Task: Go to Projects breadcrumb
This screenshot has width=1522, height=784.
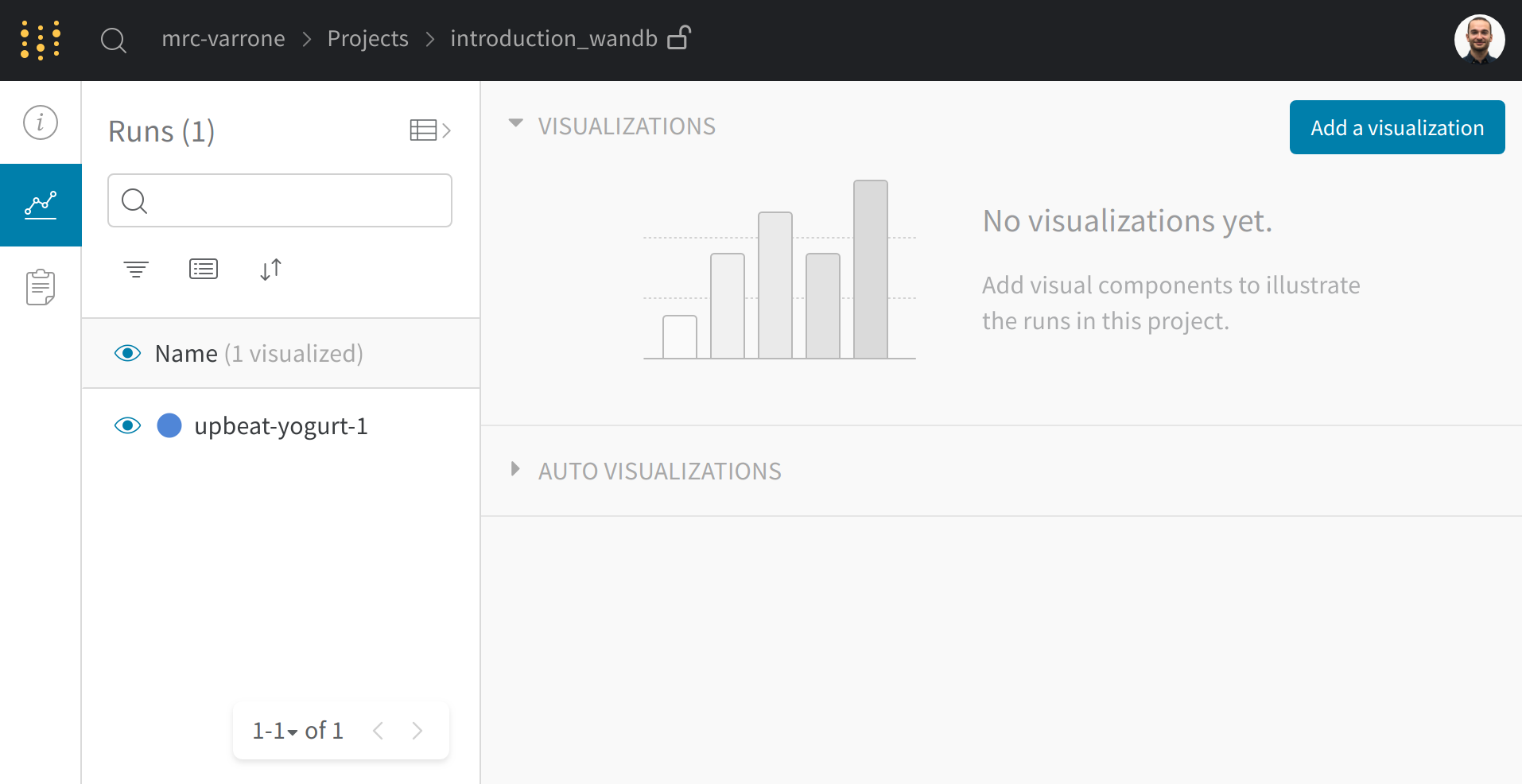Action: click(x=367, y=38)
